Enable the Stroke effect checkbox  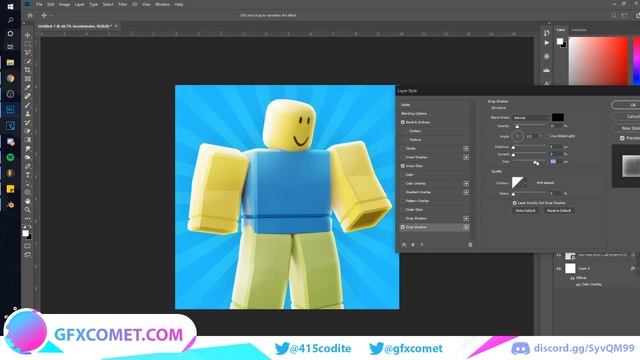coord(403,149)
